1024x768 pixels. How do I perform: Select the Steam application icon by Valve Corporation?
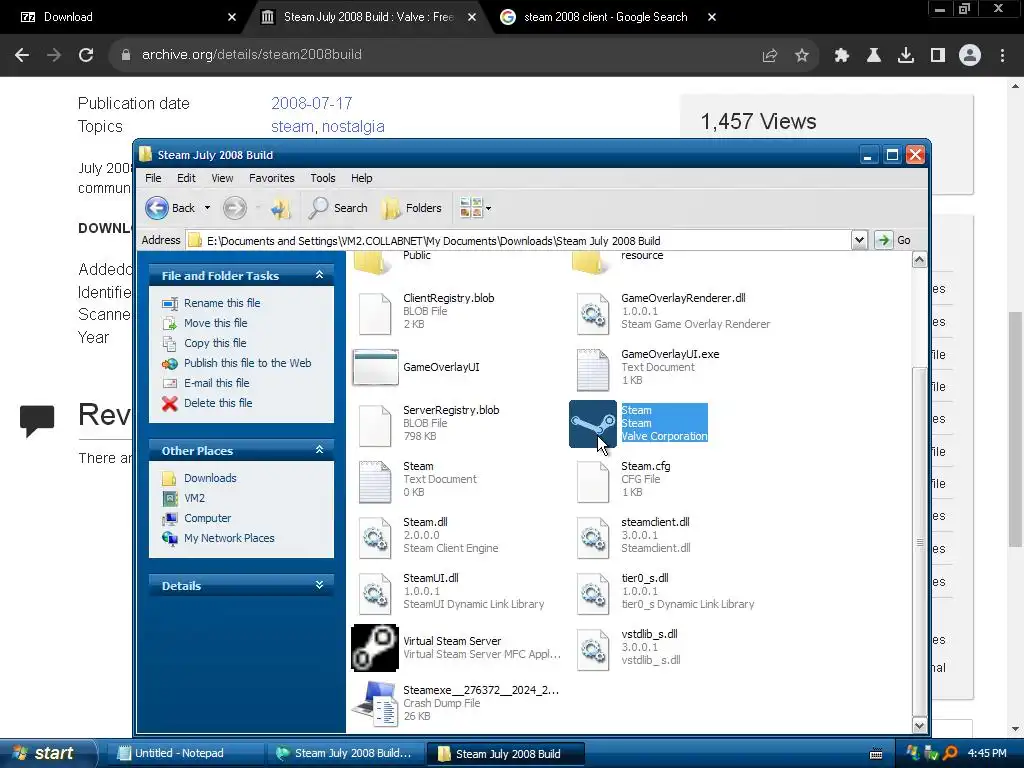pyautogui.click(x=593, y=424)
